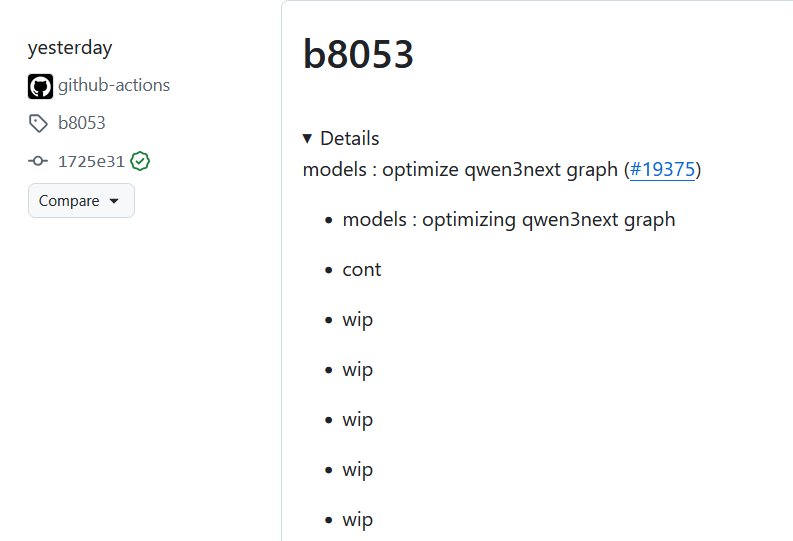
Task: Click the "yesterday" release timestamp
Action: [x=70, y=48]
